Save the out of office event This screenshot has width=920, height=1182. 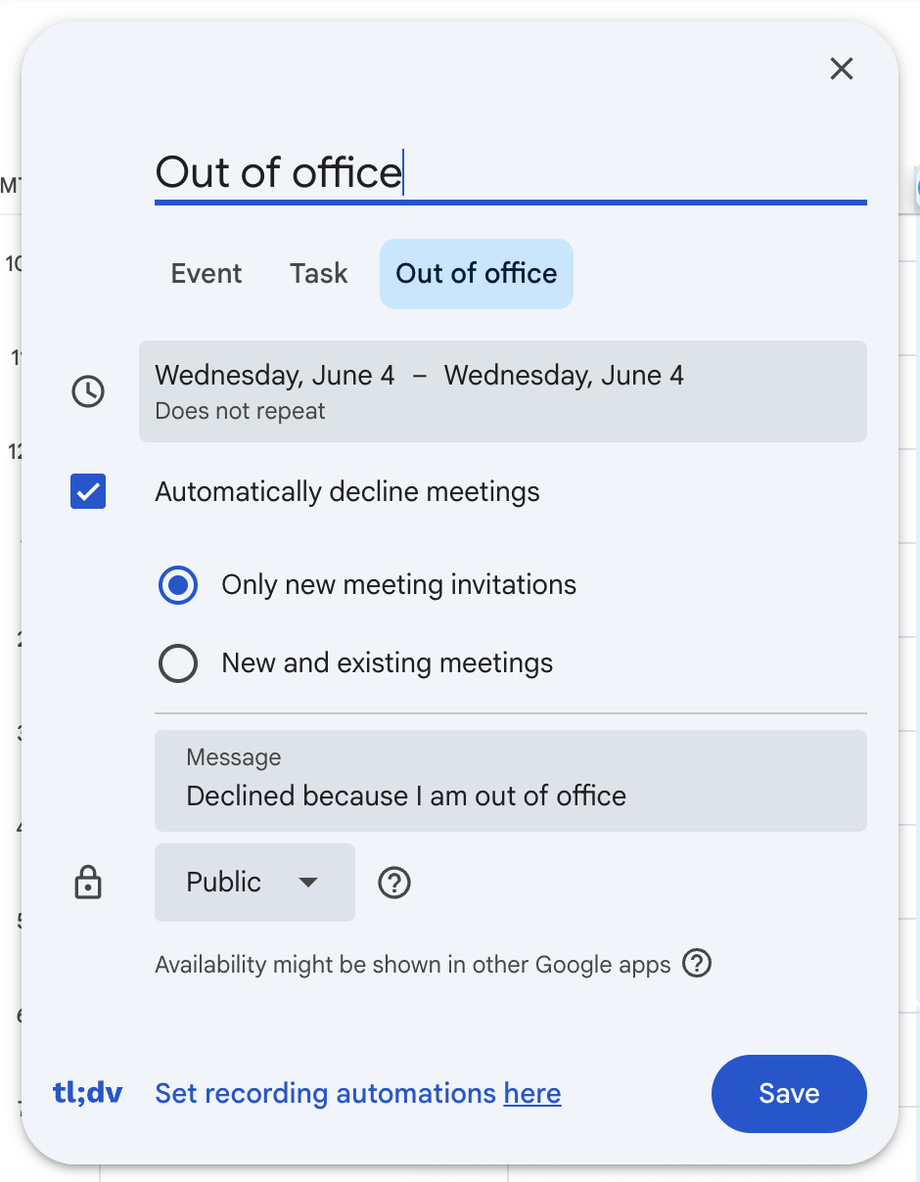tap(788, 1093)
